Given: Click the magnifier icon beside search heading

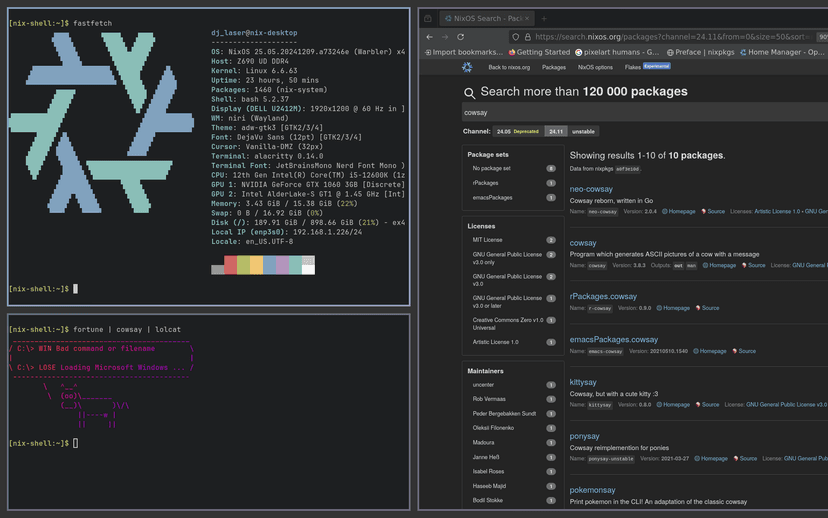Looking at the screenshot, I should [470, 93].
